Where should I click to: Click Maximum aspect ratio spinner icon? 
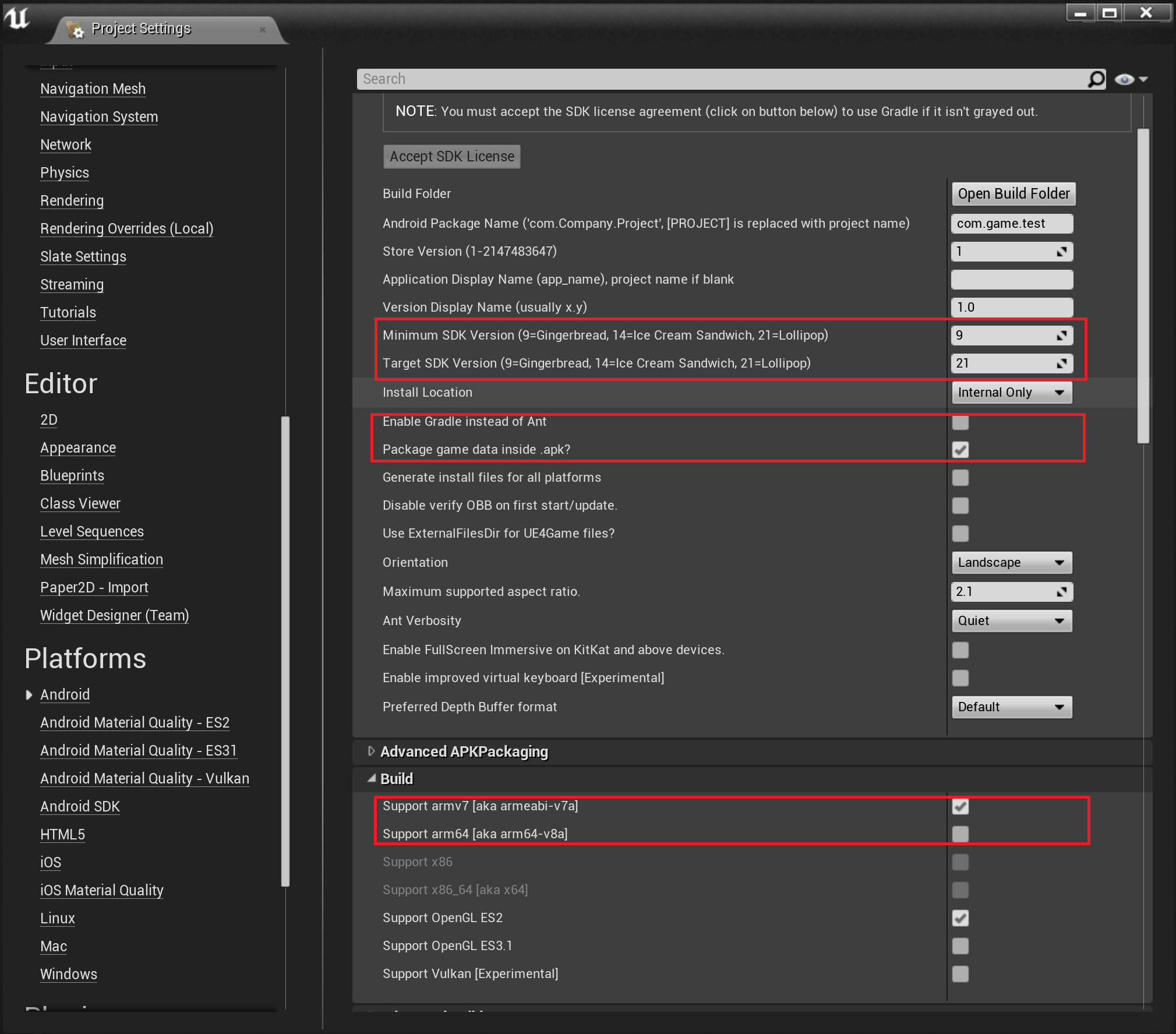point(1061,592)
